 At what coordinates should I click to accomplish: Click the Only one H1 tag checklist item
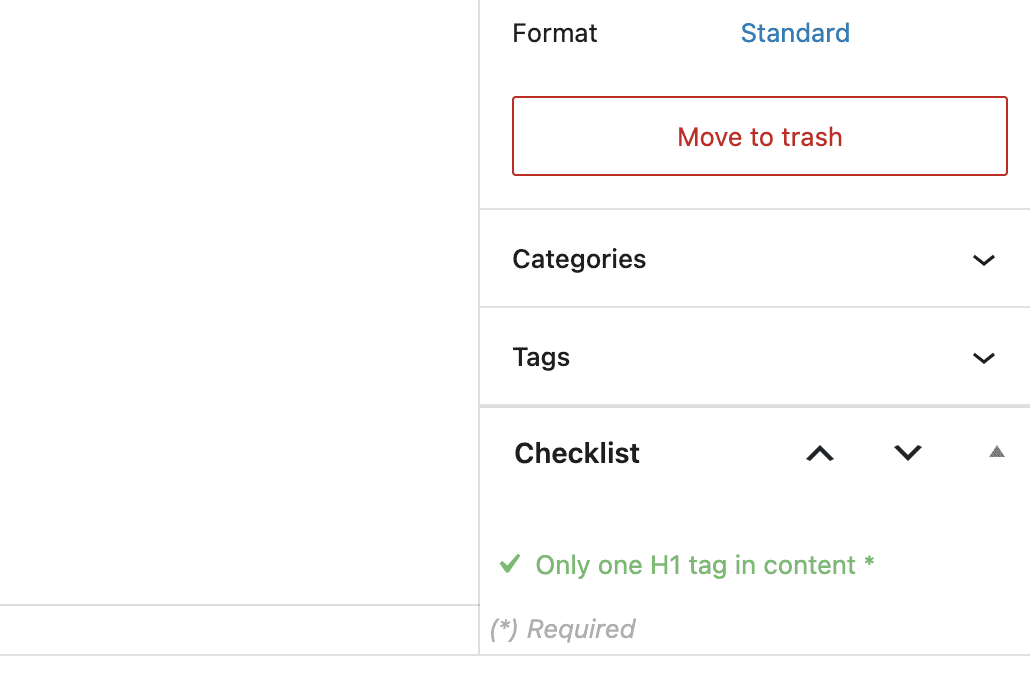[703, 565]
